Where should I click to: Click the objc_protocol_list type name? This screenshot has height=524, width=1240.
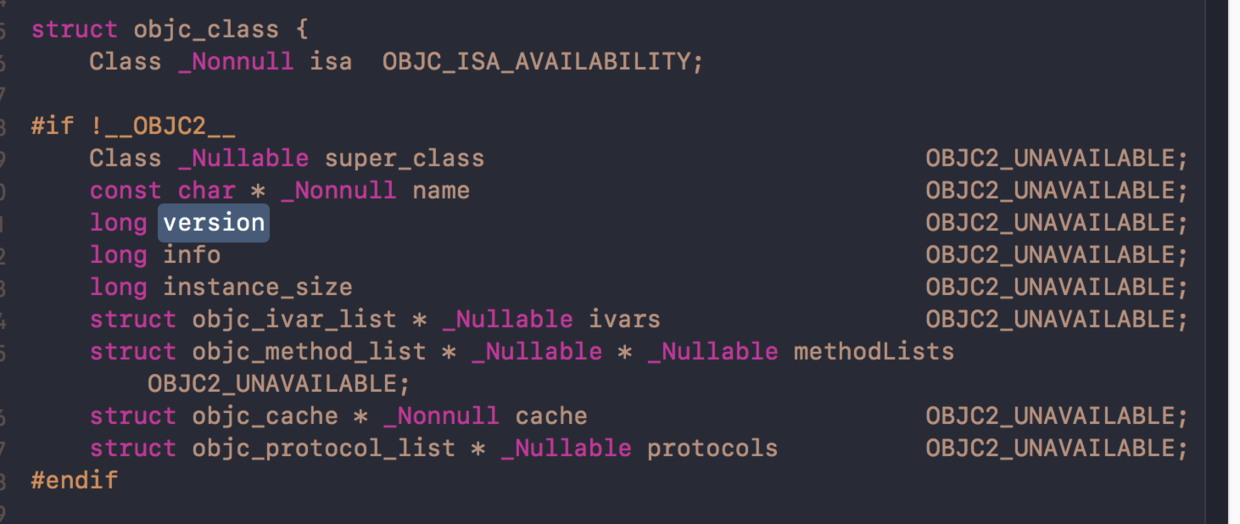pos(323,448)
